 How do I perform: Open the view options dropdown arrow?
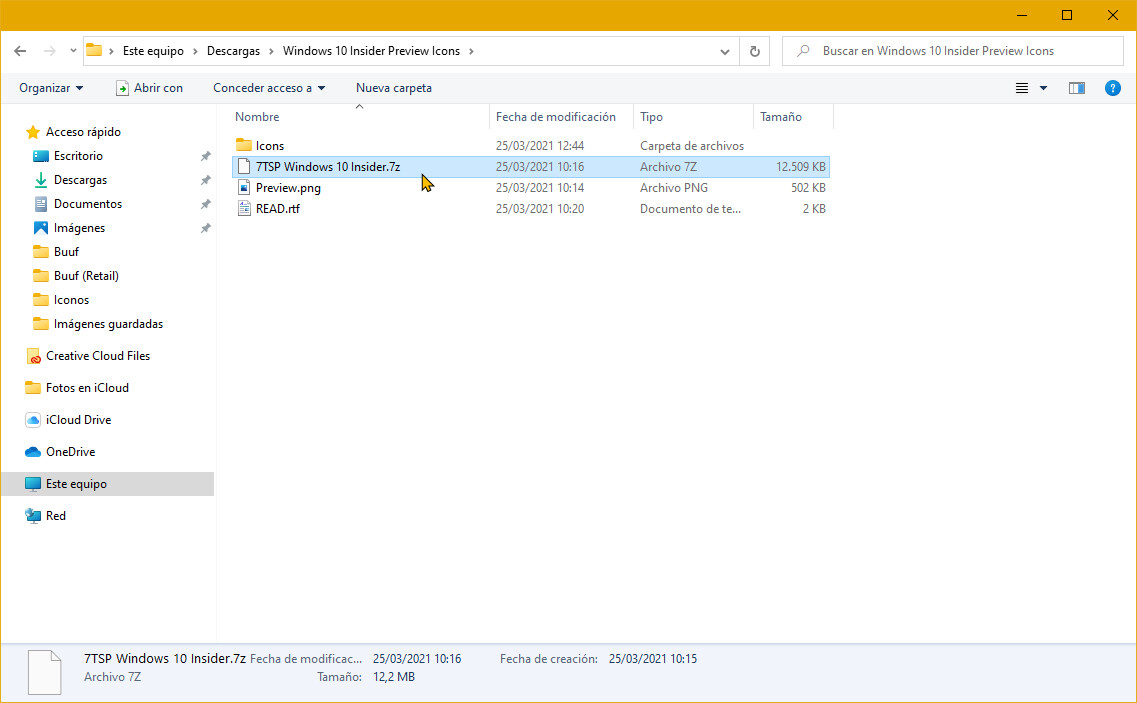click(1043, 88)
